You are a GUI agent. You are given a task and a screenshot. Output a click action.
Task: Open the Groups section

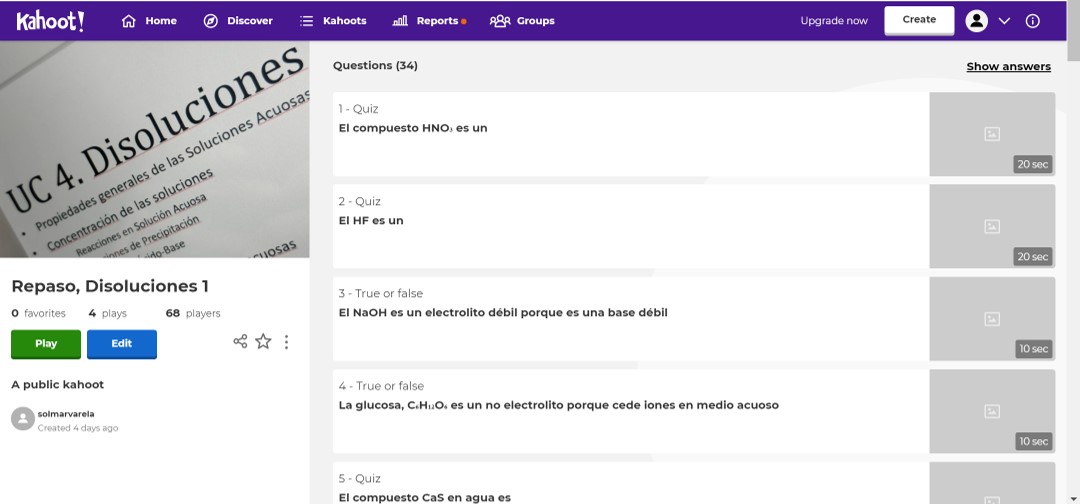522,21
